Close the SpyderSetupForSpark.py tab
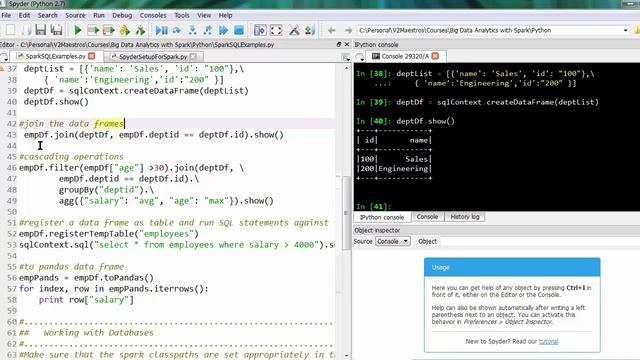Screen dimensions: 640x360 click(193, 56)
